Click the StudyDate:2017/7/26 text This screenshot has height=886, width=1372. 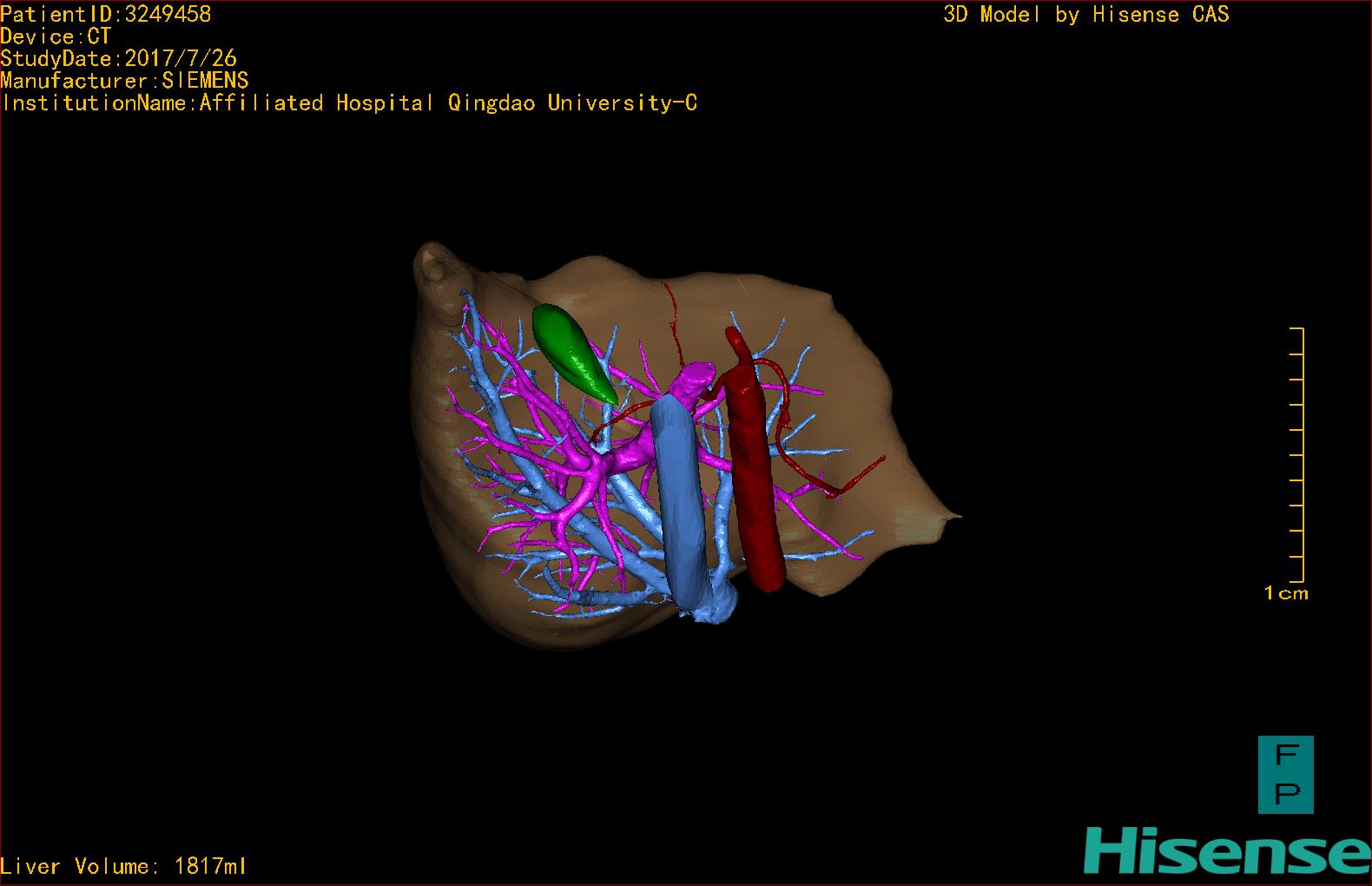click(119, 58)
